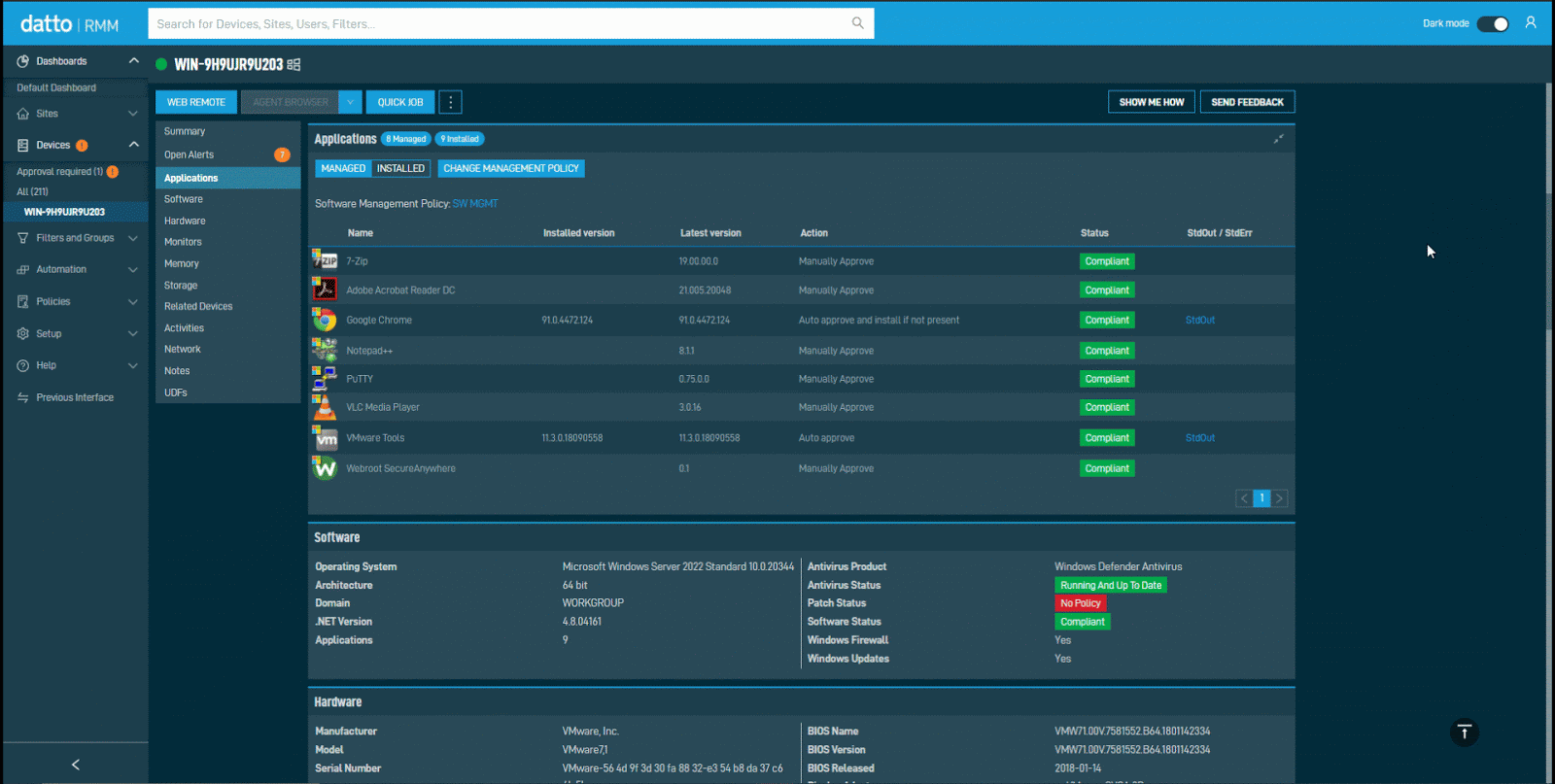
Task: Click the Dashboards sidebar icon
Action: 22,61
